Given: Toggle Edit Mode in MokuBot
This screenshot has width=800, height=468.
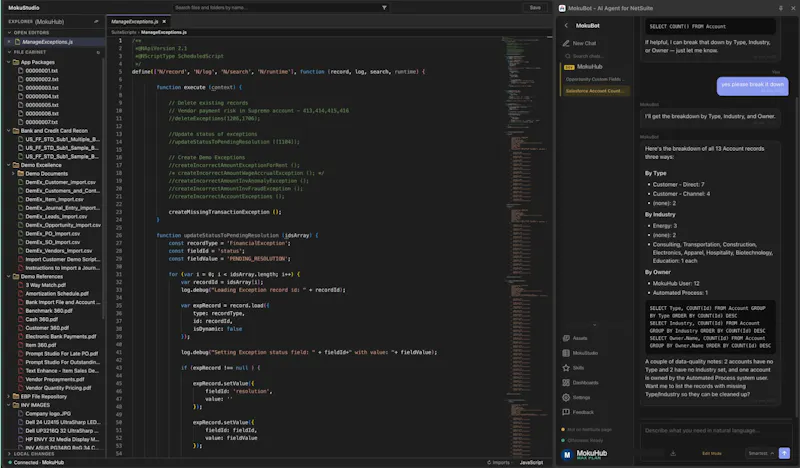Looking at the screenshot, I should click(x=712, y=453).
